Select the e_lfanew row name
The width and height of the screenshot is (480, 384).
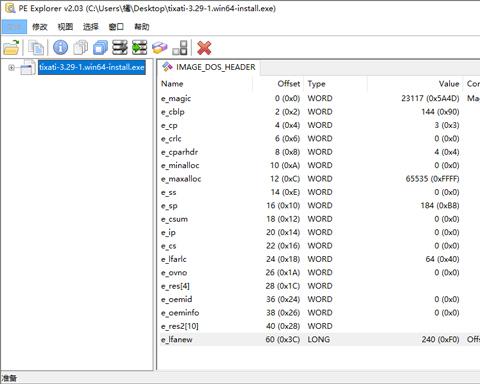pos(177,340)
